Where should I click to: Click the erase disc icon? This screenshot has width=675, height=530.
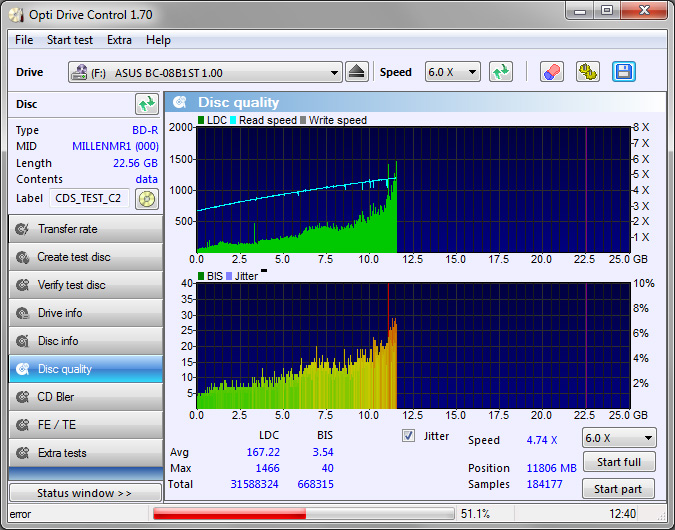coord(551,72)
